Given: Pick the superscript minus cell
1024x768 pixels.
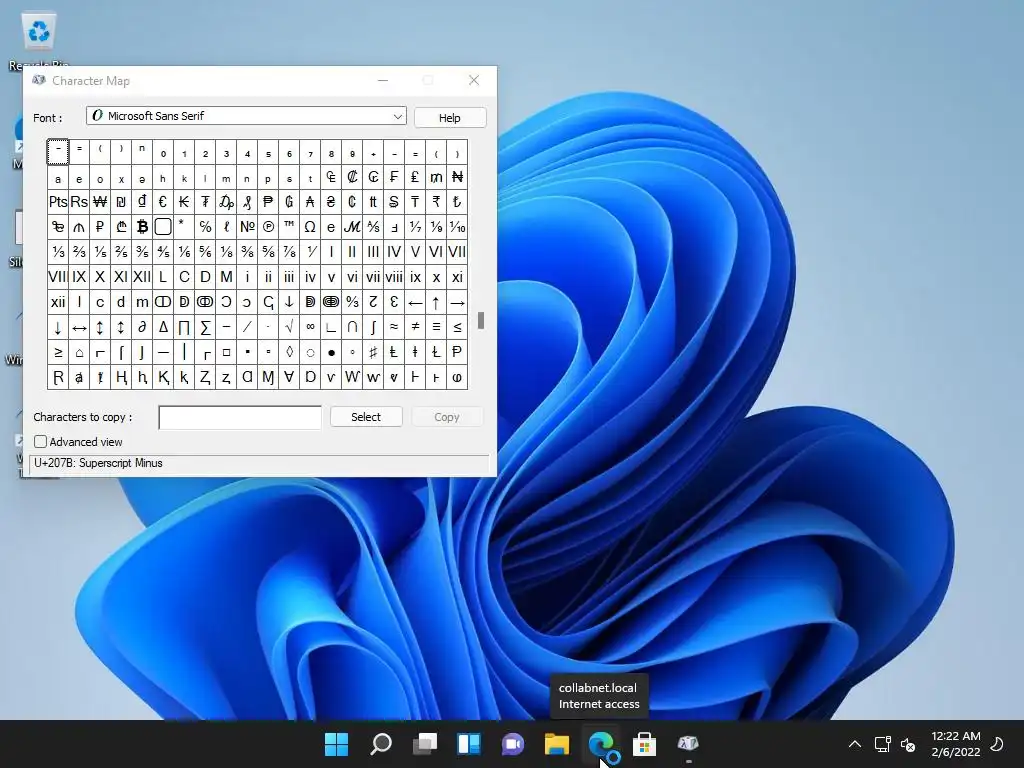Looking at the screenshot, I should 58,152.
